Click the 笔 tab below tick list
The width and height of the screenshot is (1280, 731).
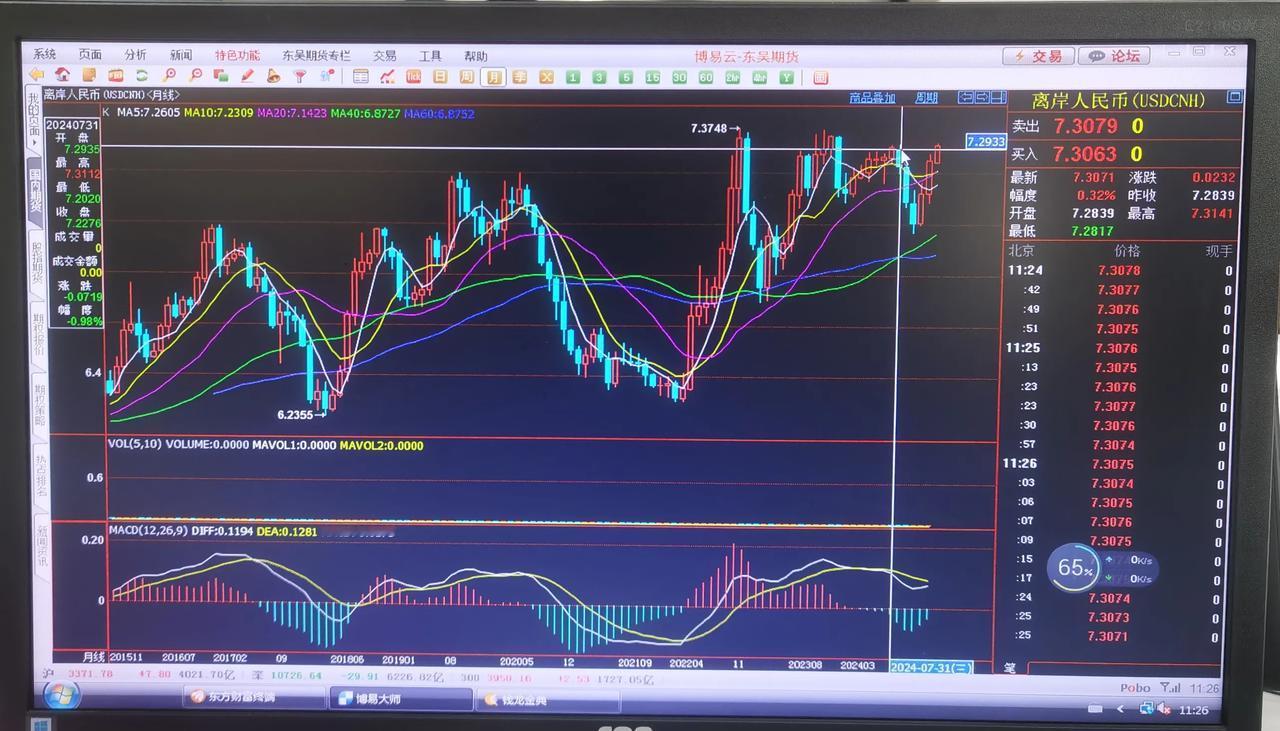point(1010,667)
